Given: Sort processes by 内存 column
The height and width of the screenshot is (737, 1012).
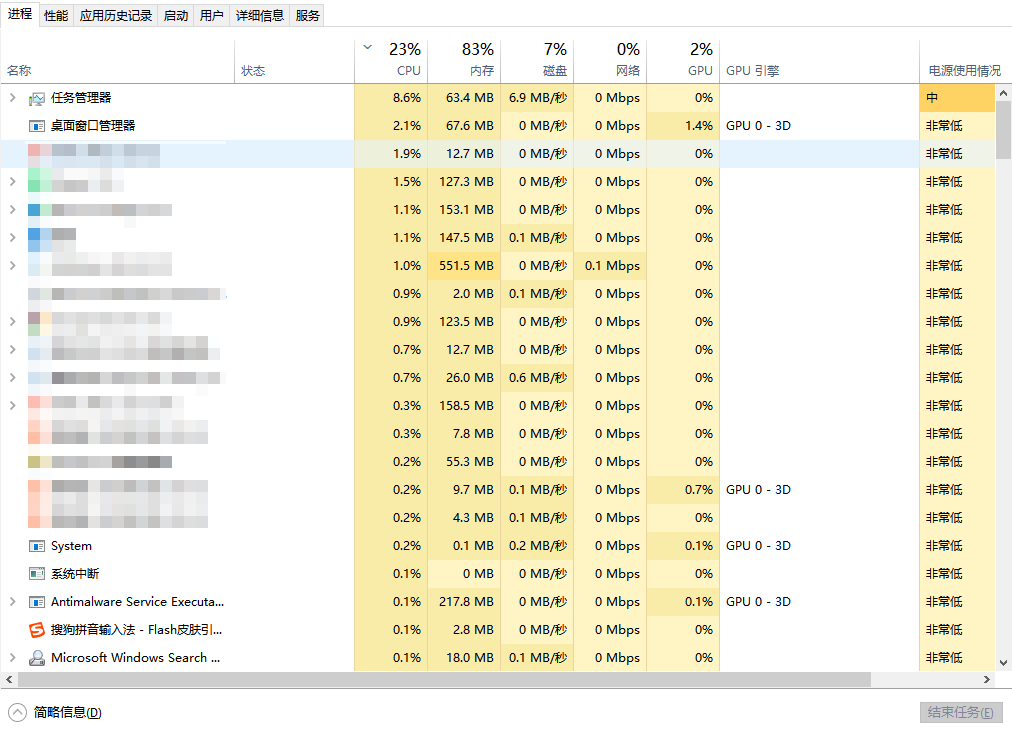Looking at the screenshot, I should [x=465, y=61].
